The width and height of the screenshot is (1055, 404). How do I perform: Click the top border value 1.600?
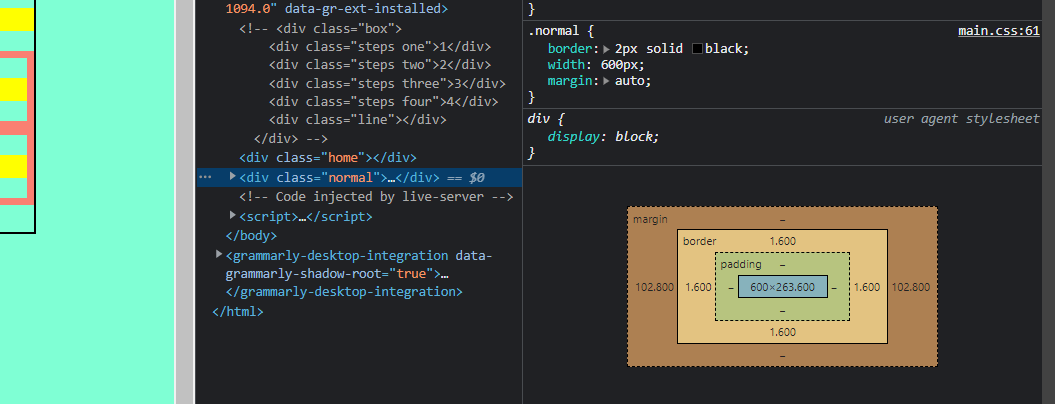click(783, 241)
